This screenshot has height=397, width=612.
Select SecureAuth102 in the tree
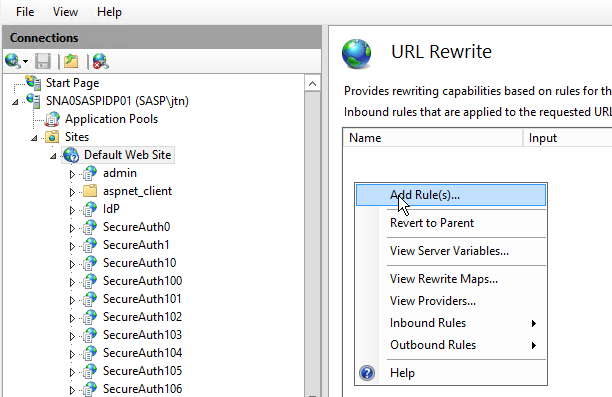[x=142, y=317]
